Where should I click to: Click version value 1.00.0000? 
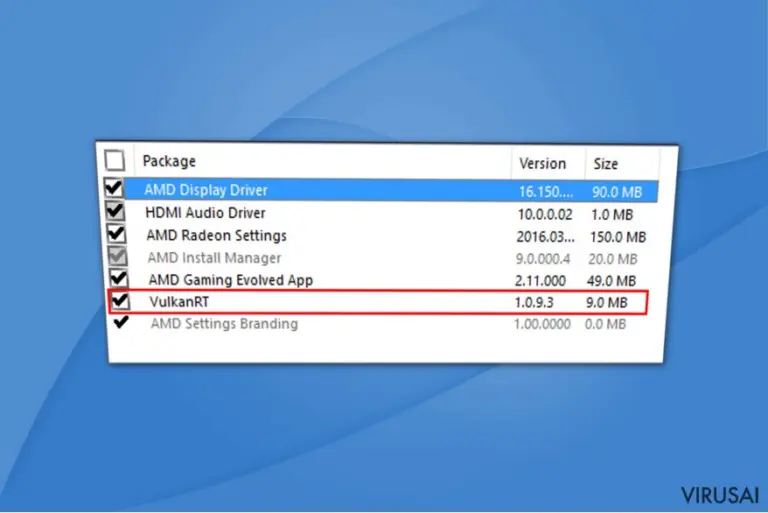click(x=542, y=324)
